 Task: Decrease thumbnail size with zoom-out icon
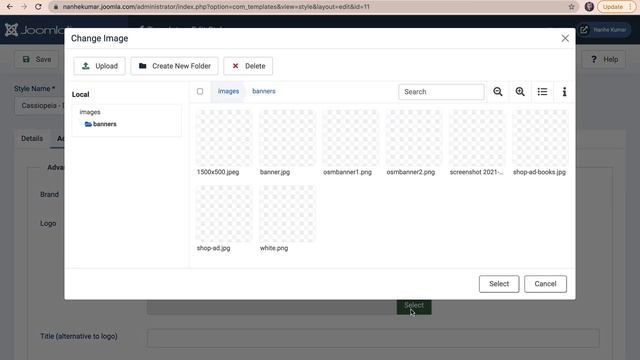(498, 92)
